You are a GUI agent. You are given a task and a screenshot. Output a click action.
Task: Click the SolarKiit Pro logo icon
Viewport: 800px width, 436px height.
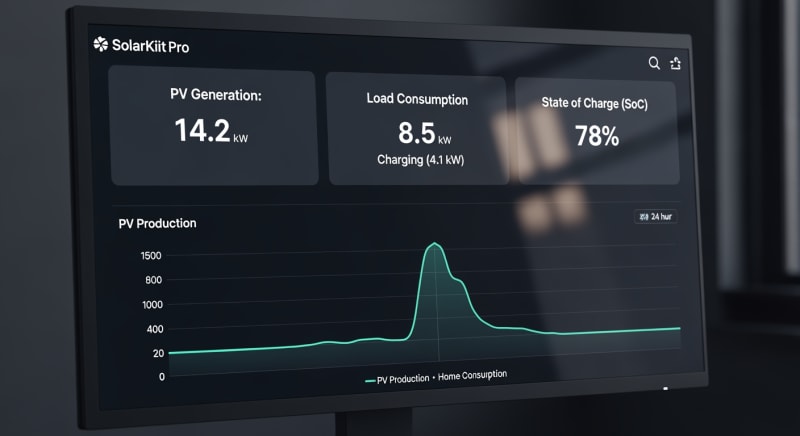(101, 44)
